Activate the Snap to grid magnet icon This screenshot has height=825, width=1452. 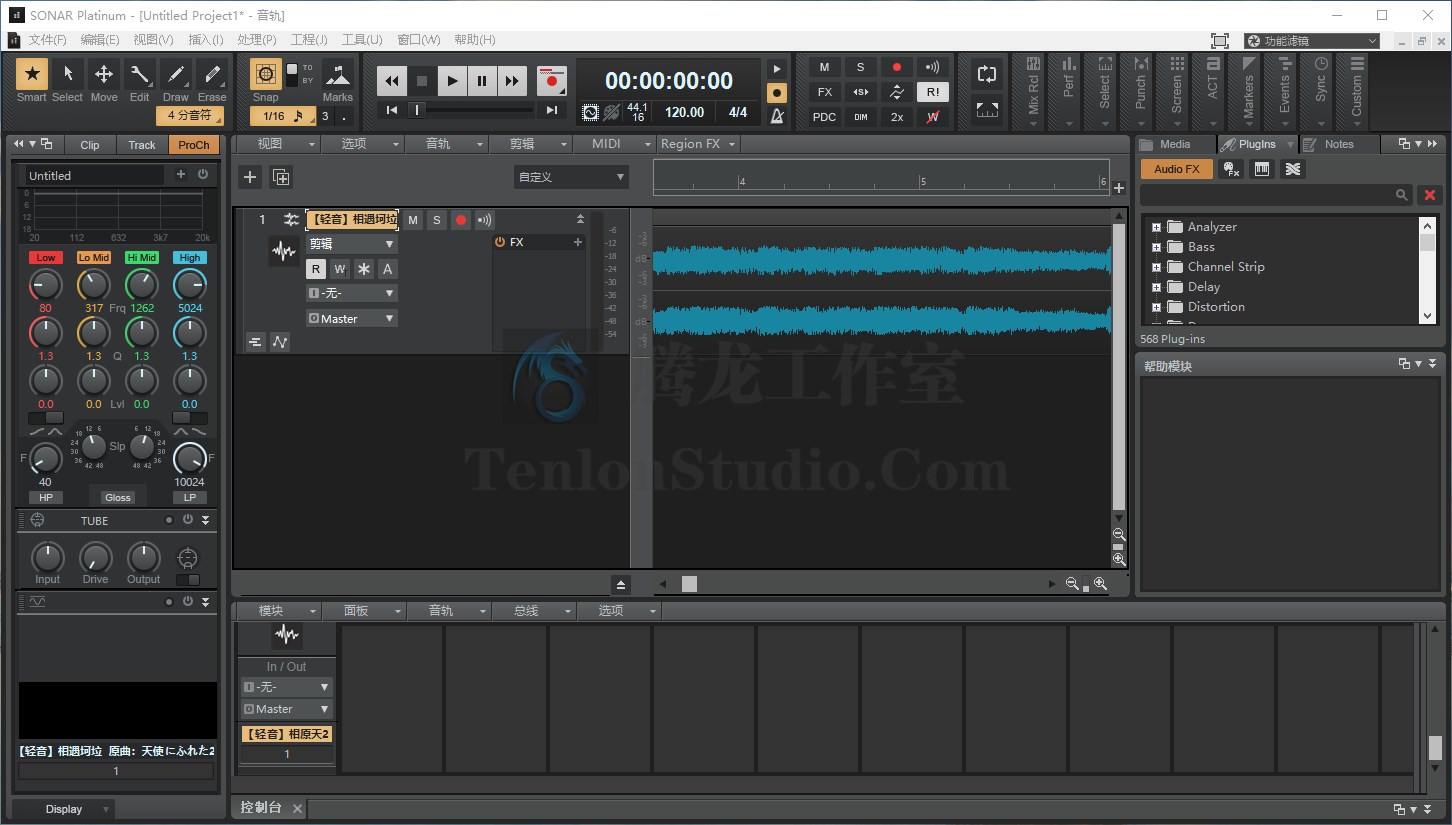tap(265, 75)
